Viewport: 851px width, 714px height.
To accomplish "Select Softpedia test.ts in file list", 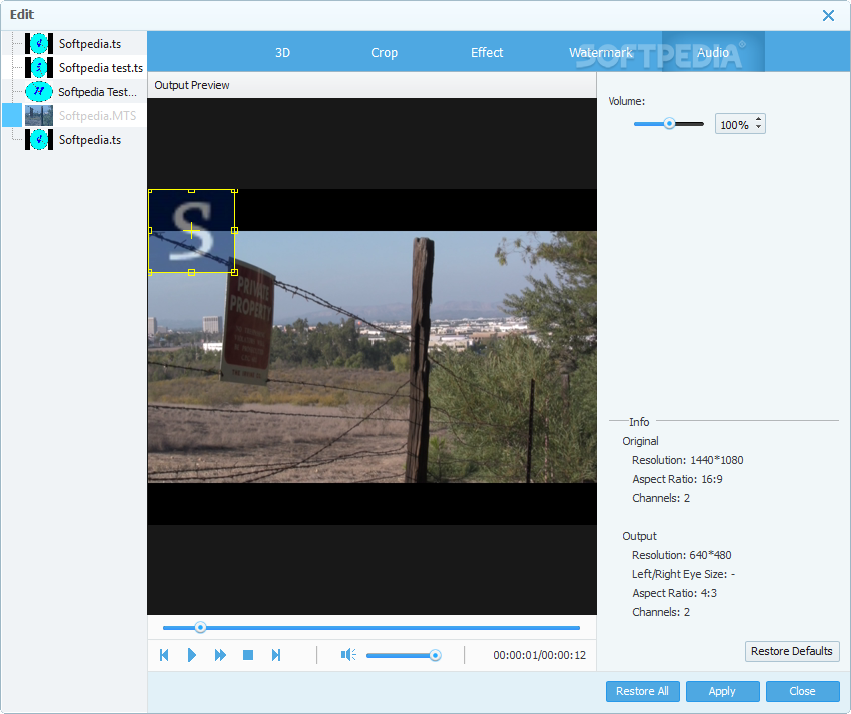I will [x=101, y=67].
